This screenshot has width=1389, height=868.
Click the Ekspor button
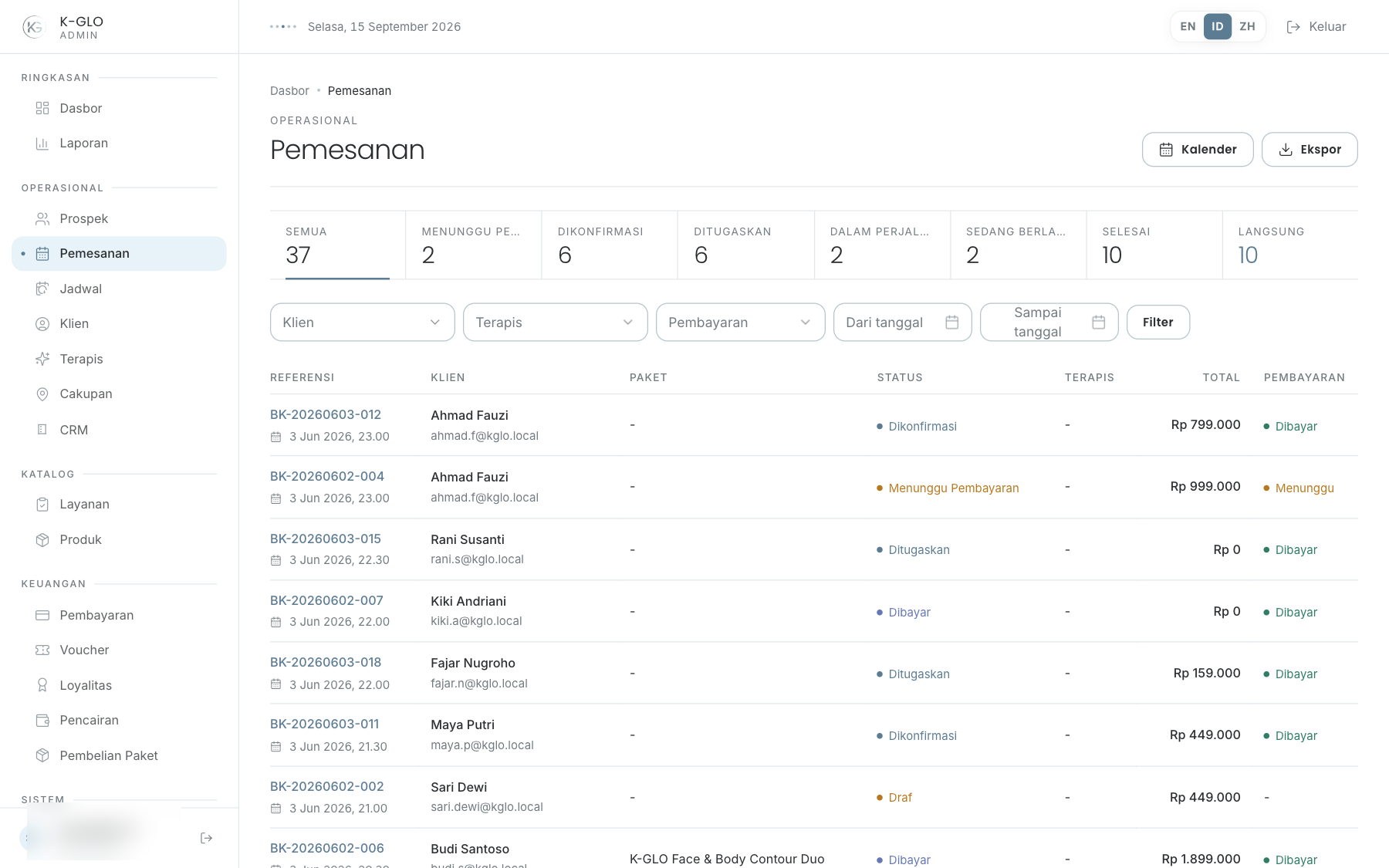[x=1310, y=149]
